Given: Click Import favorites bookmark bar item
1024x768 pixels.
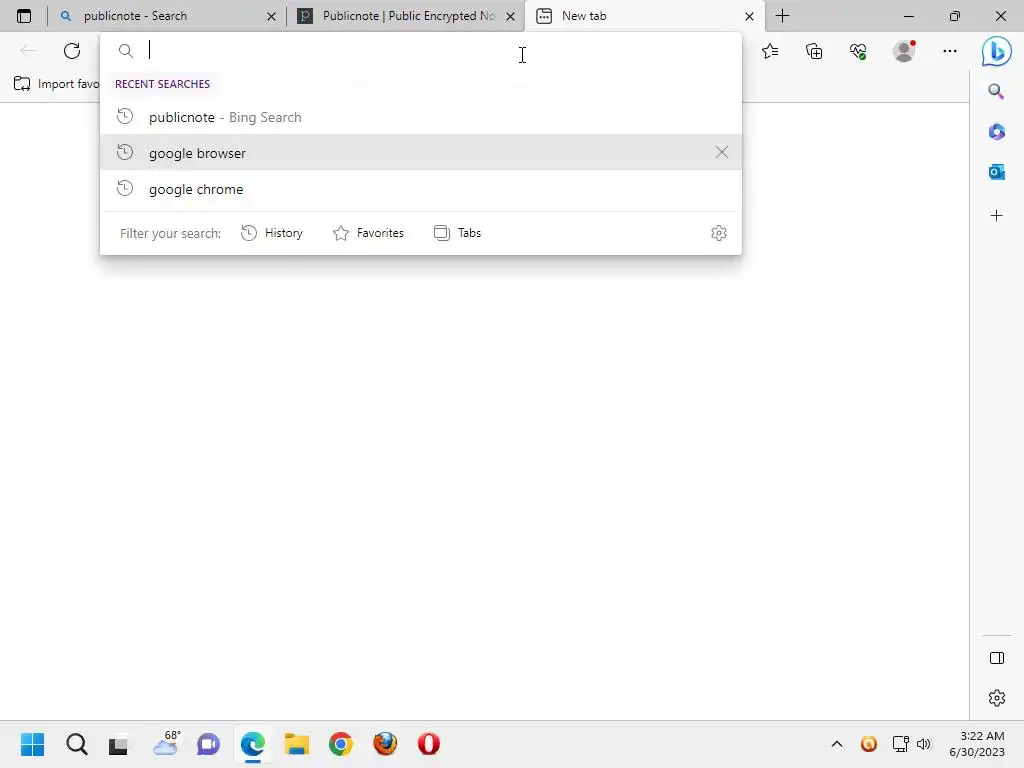Looking at the screenshot, I should pyautogui.click(x=56, y=84).
